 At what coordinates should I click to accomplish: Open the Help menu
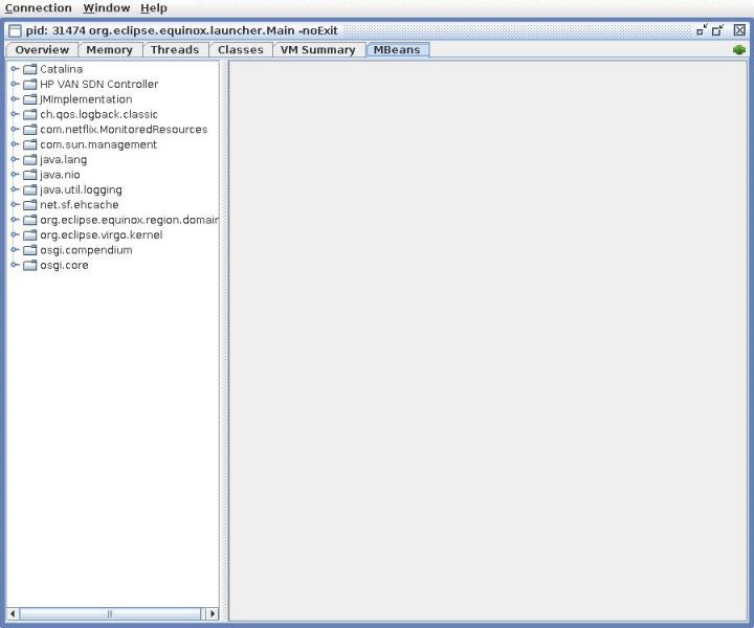coord(154,8)
